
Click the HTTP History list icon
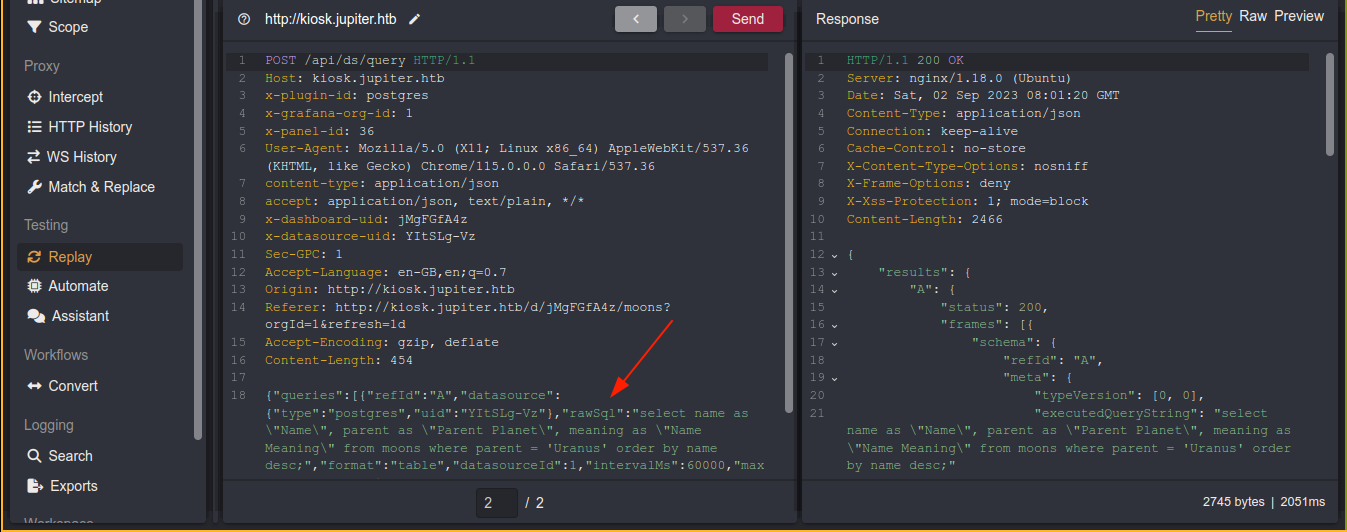35,127
